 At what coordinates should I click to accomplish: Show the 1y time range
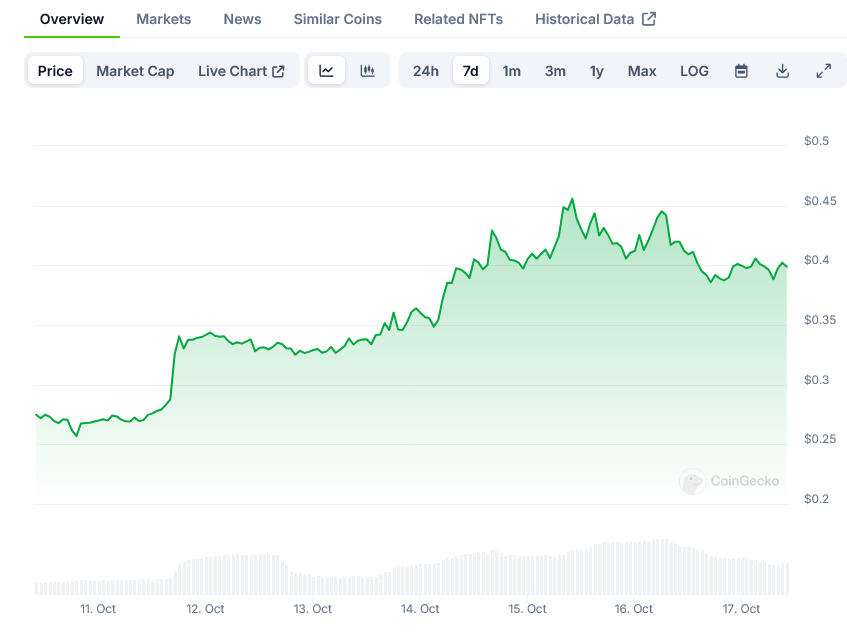pyautogui.click(x=596, y=71)
